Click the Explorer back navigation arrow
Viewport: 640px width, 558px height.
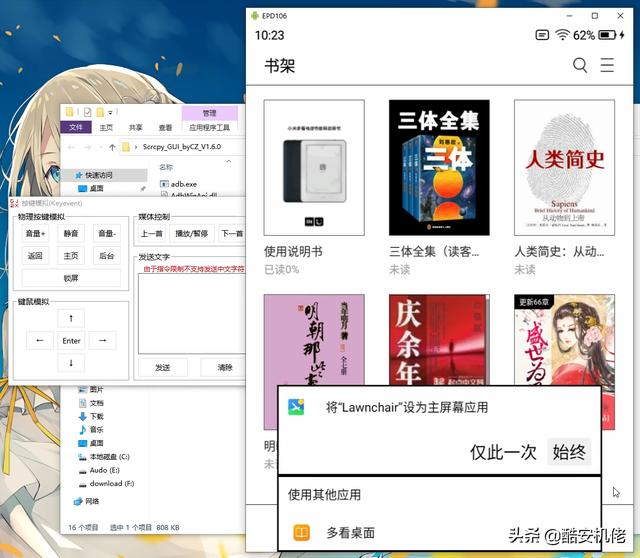71,147
